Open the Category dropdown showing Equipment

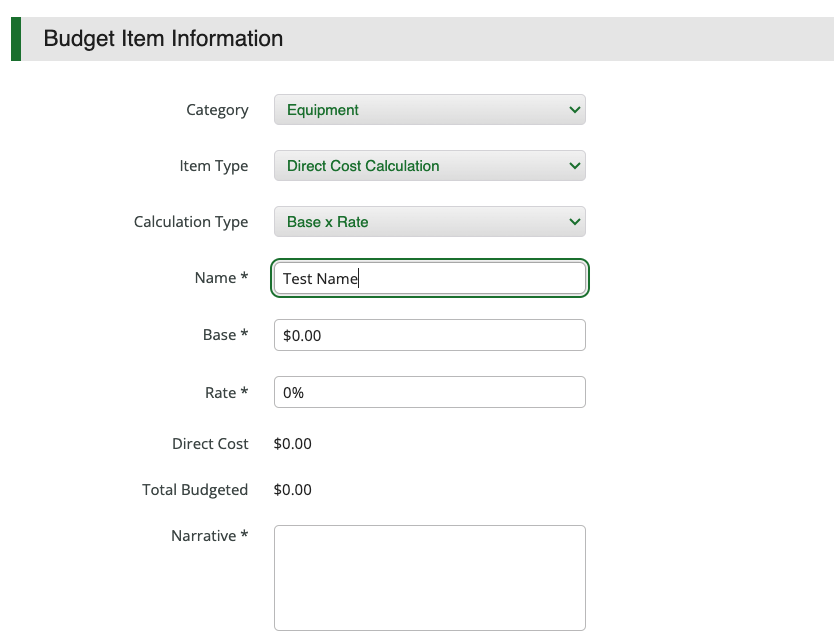click(x=429, y=110)
